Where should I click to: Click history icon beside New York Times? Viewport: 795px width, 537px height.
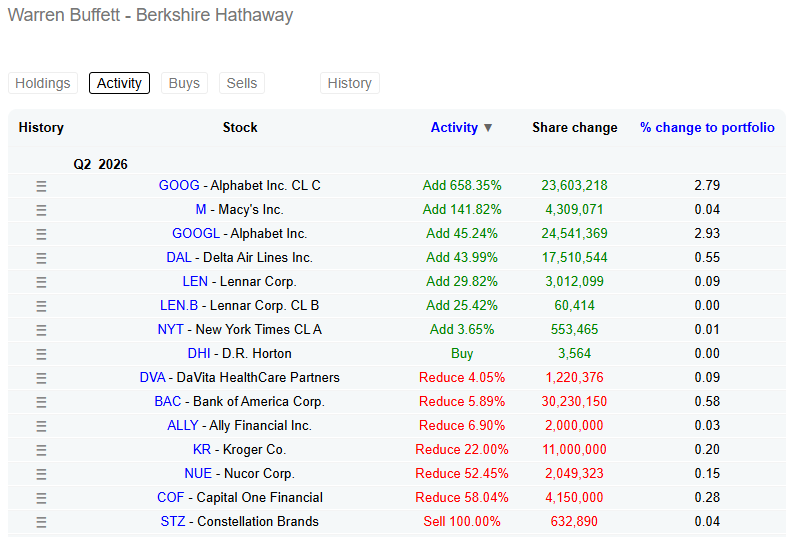click(41, 330)
